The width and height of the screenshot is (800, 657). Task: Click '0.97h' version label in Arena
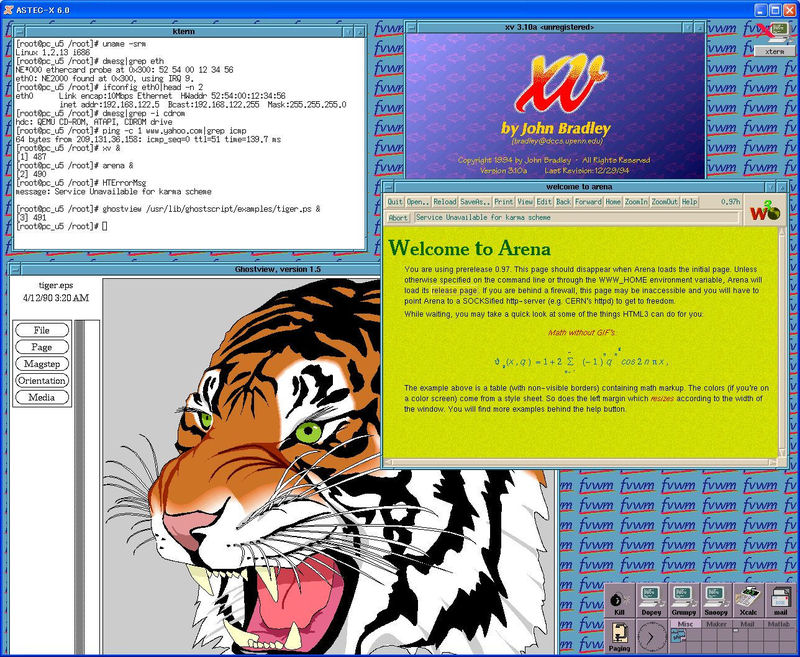[x=730, y=202]
